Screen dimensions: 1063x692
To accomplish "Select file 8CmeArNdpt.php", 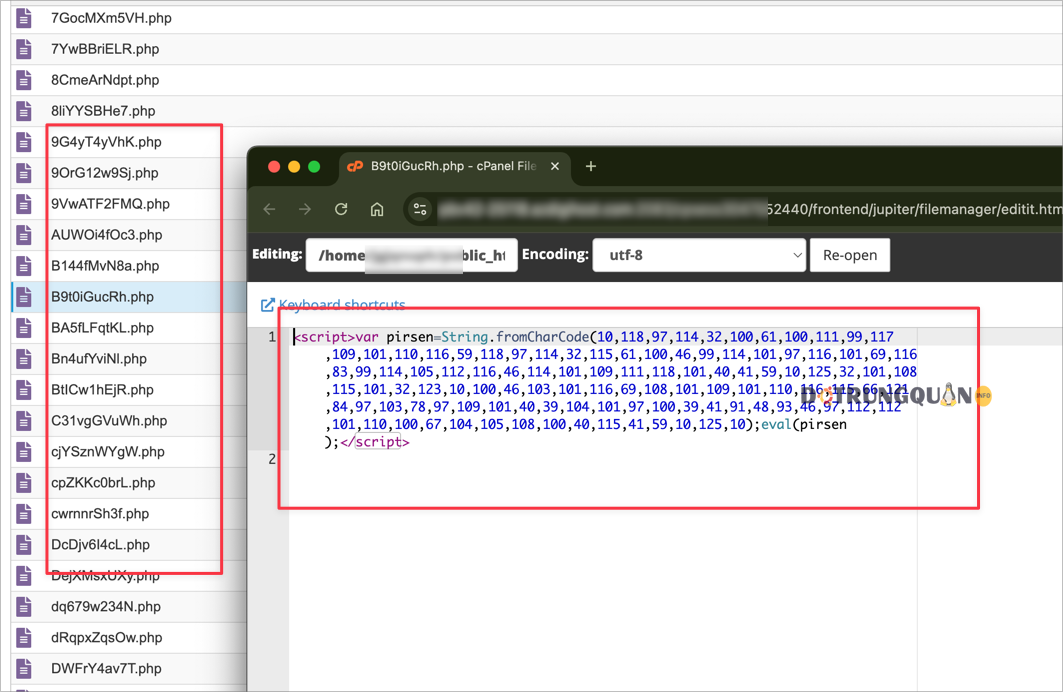I will (105, 80).
